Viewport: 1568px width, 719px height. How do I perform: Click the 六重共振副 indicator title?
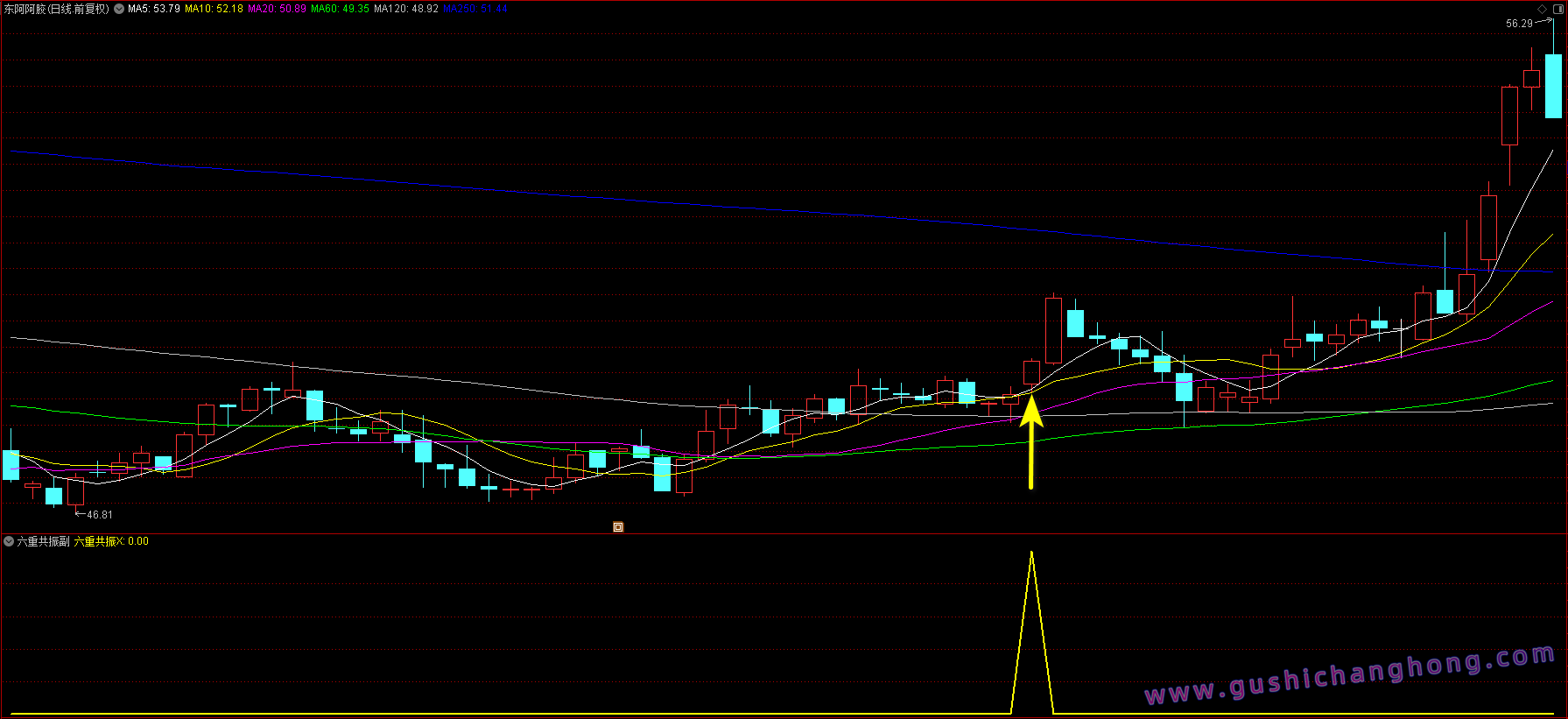tap(44, 541)
